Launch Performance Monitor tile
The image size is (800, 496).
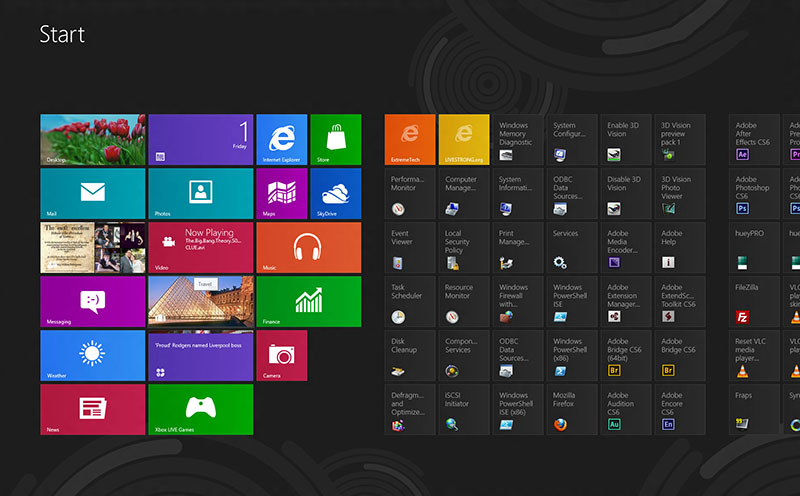(410, 193)
